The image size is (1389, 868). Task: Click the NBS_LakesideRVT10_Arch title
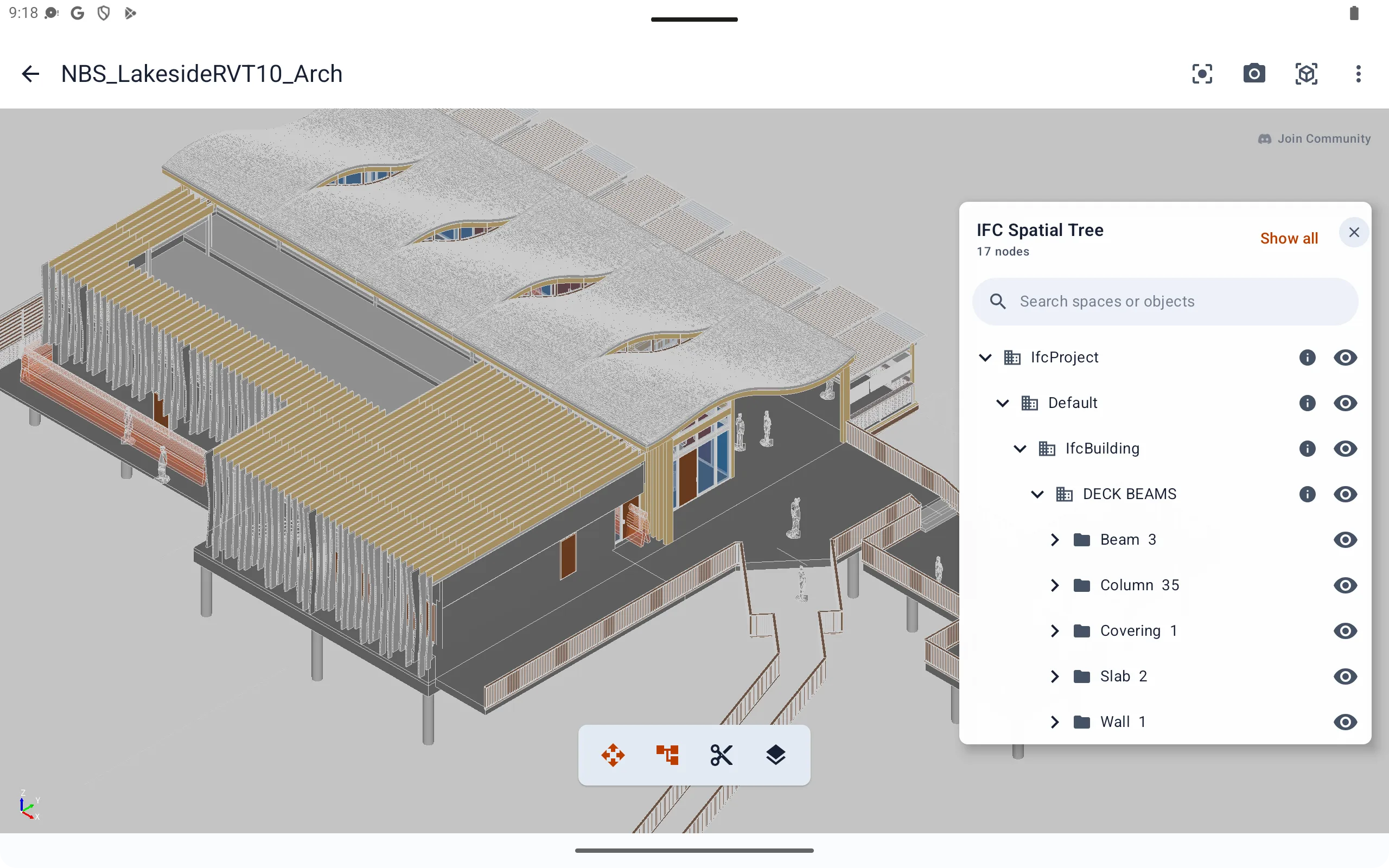(x=201, y=74)
